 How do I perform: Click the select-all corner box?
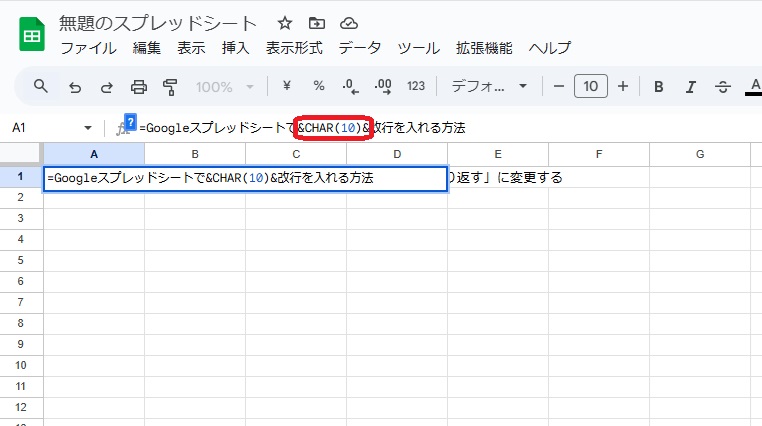[20, 153]
